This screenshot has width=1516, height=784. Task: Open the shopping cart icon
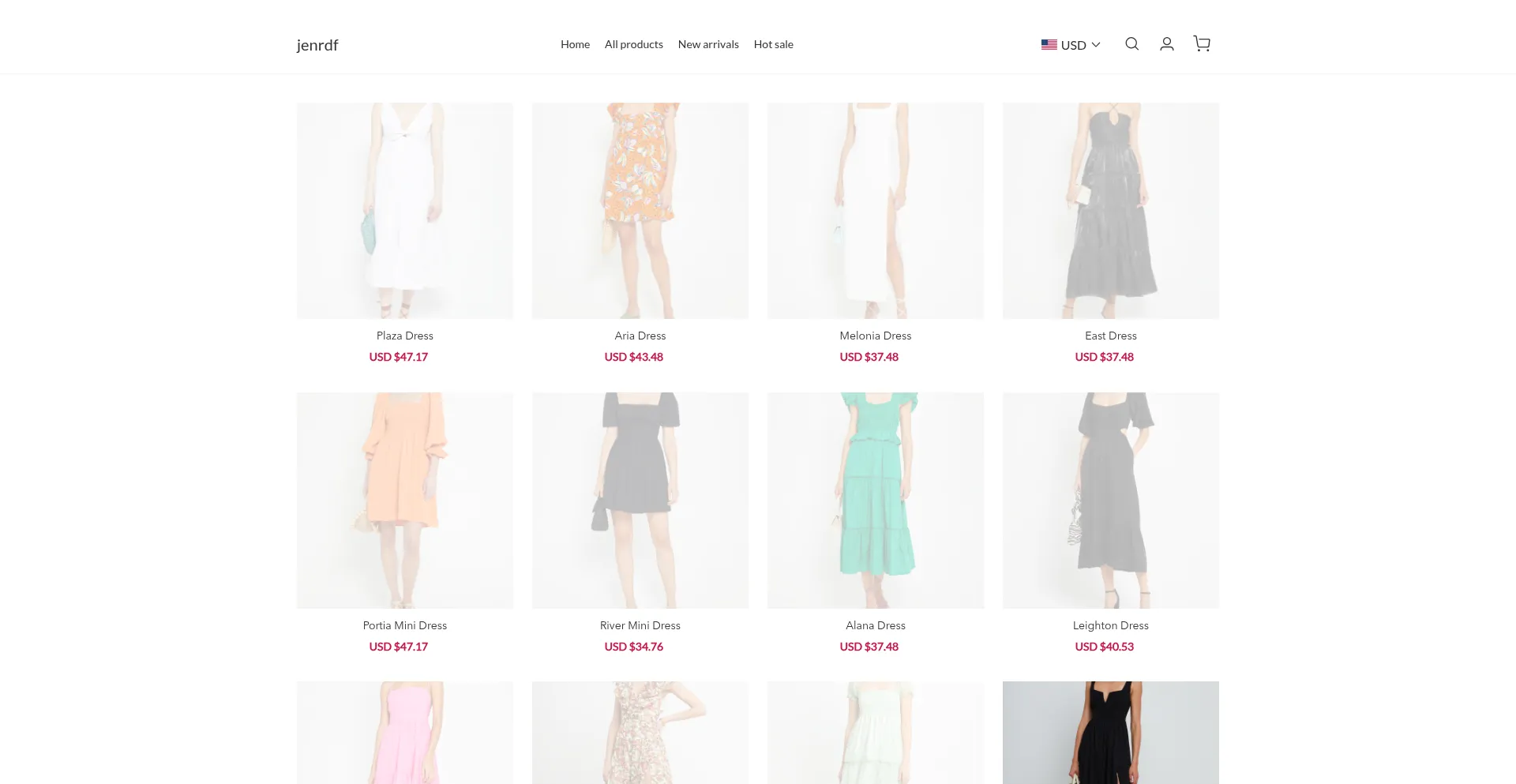tap(1202, 44)
